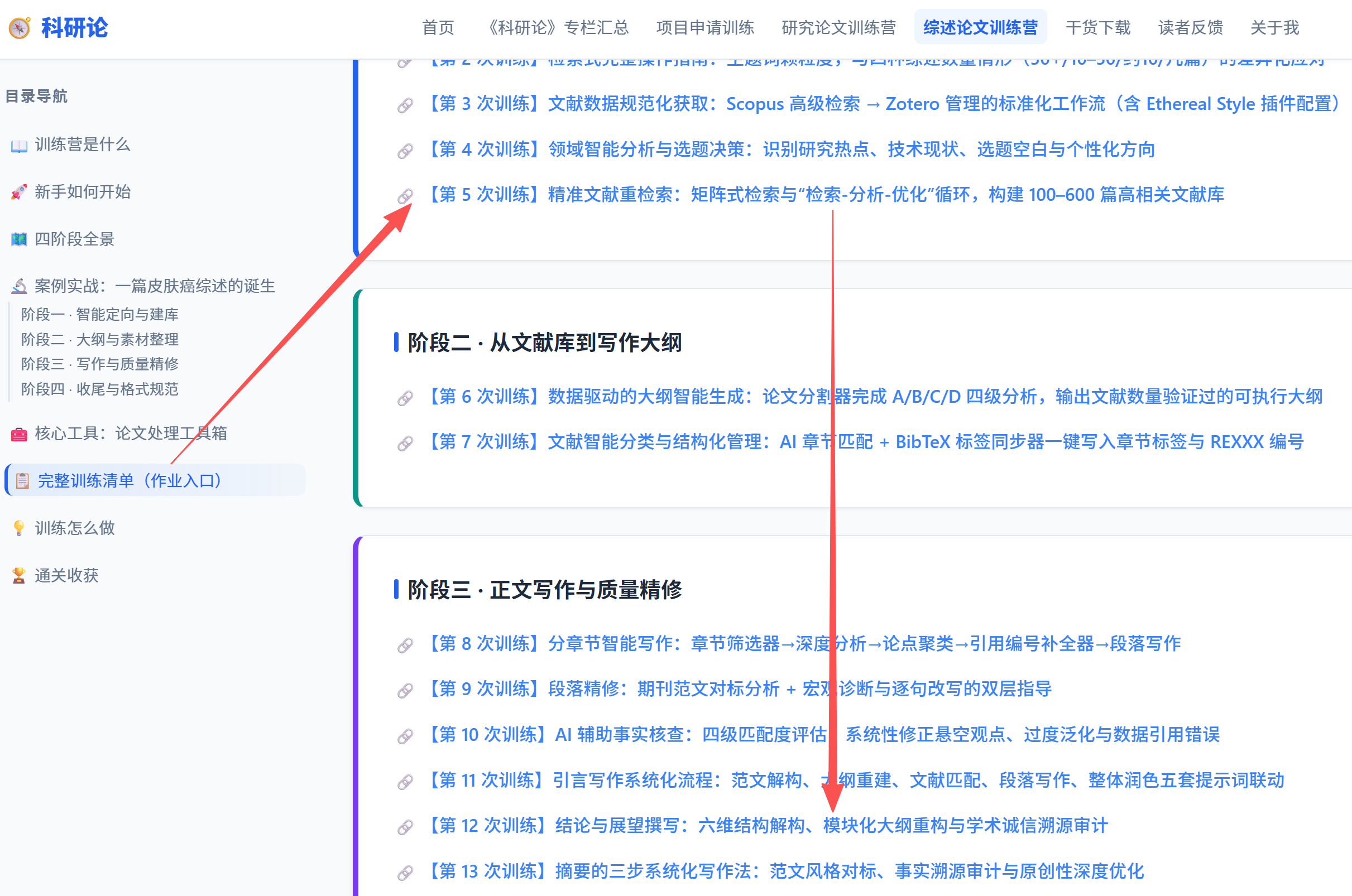Image resolution: width=1352 pixels, height=896 pixels.
Task: Click the link icon beside 第 7 次训练
Action: click(405, 443)
